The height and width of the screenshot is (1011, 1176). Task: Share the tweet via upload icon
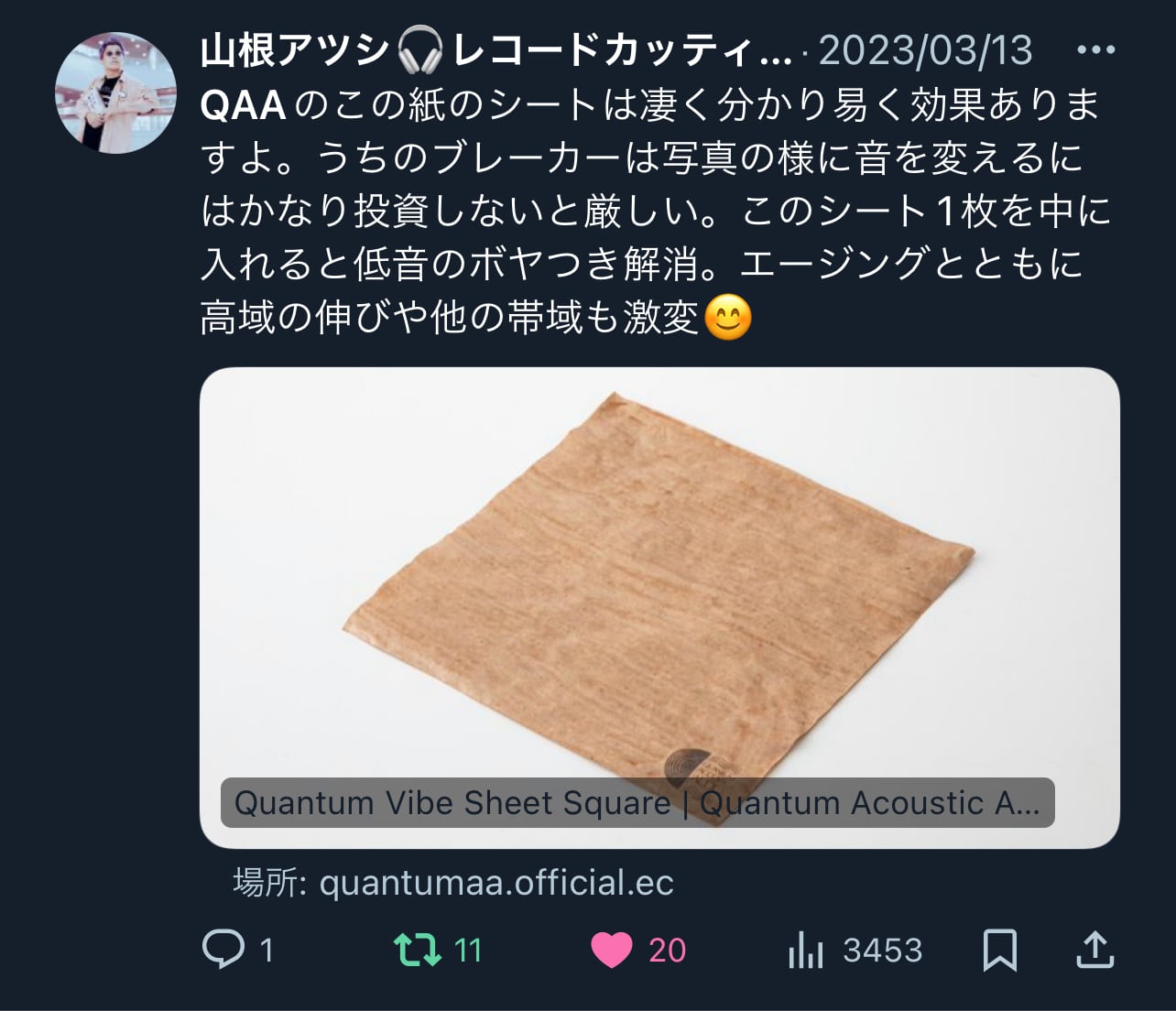point(1094,950)
